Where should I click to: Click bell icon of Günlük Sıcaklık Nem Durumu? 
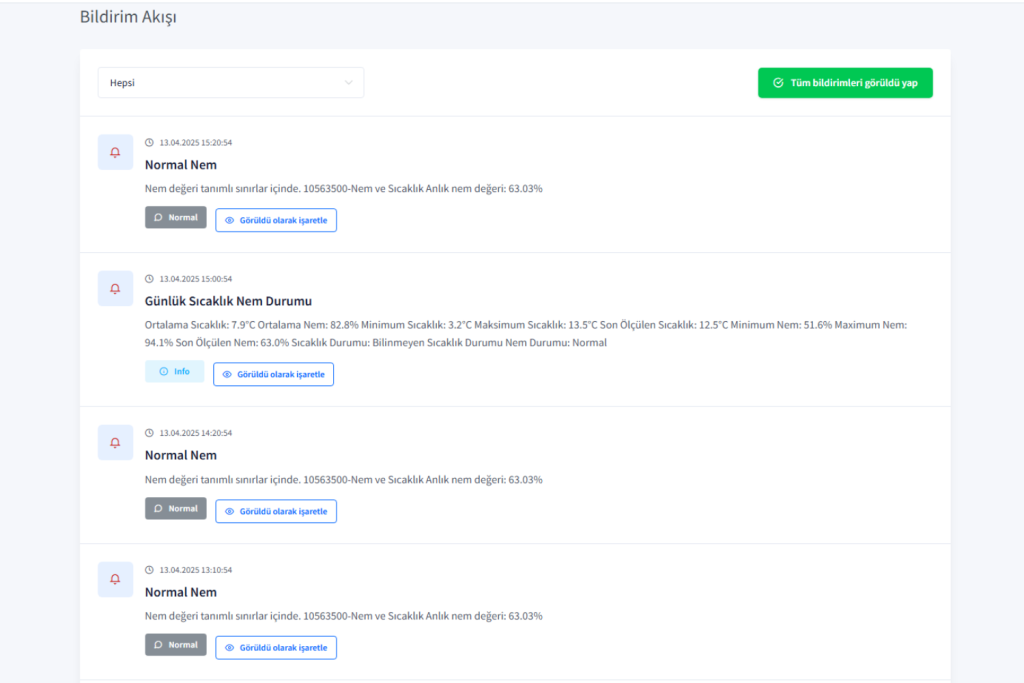[x=115, y=288]
